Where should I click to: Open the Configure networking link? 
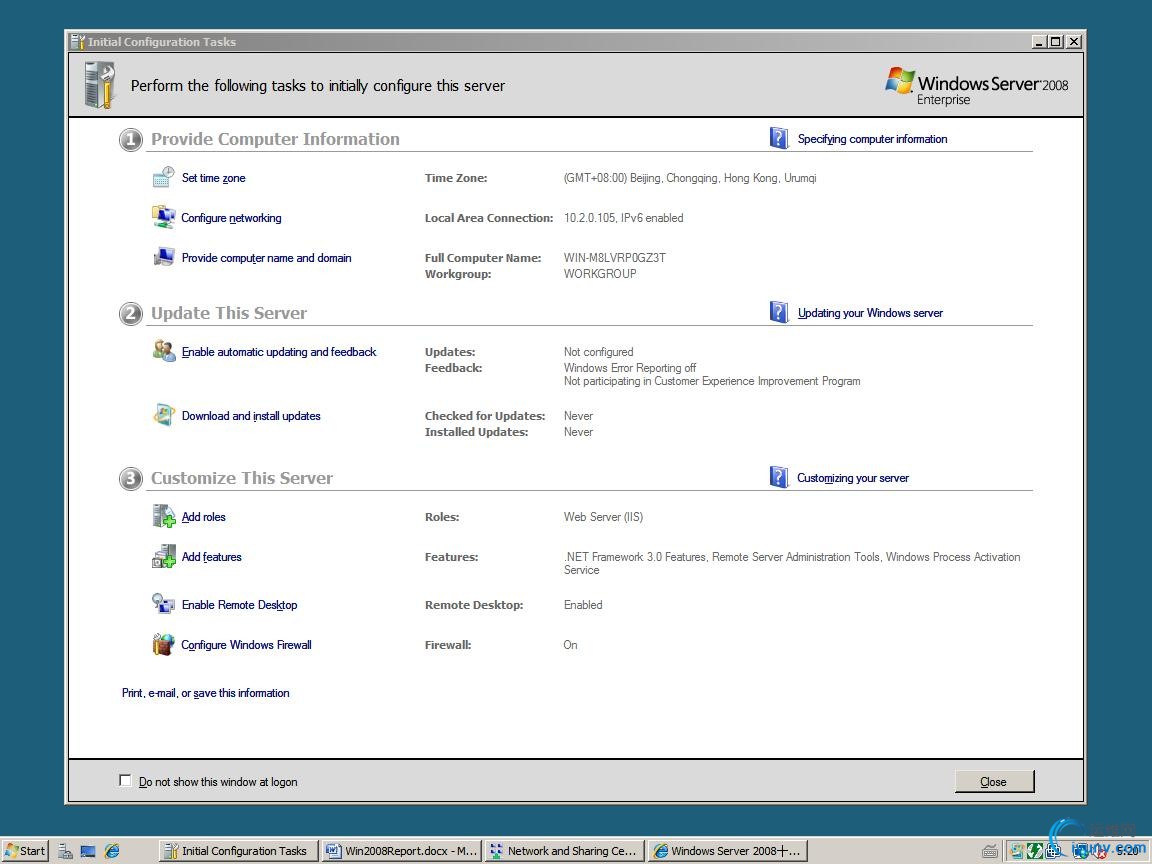231,218
